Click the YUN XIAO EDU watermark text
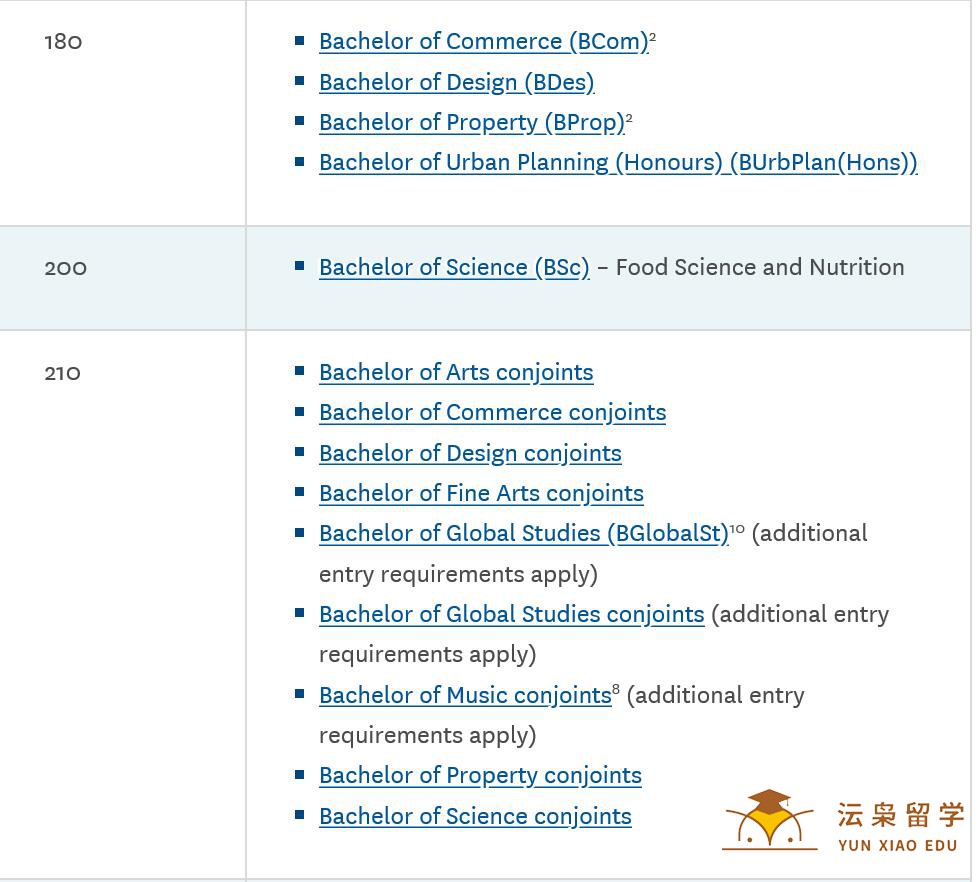This screenshot has height=882, width=980. click(898, 846)
